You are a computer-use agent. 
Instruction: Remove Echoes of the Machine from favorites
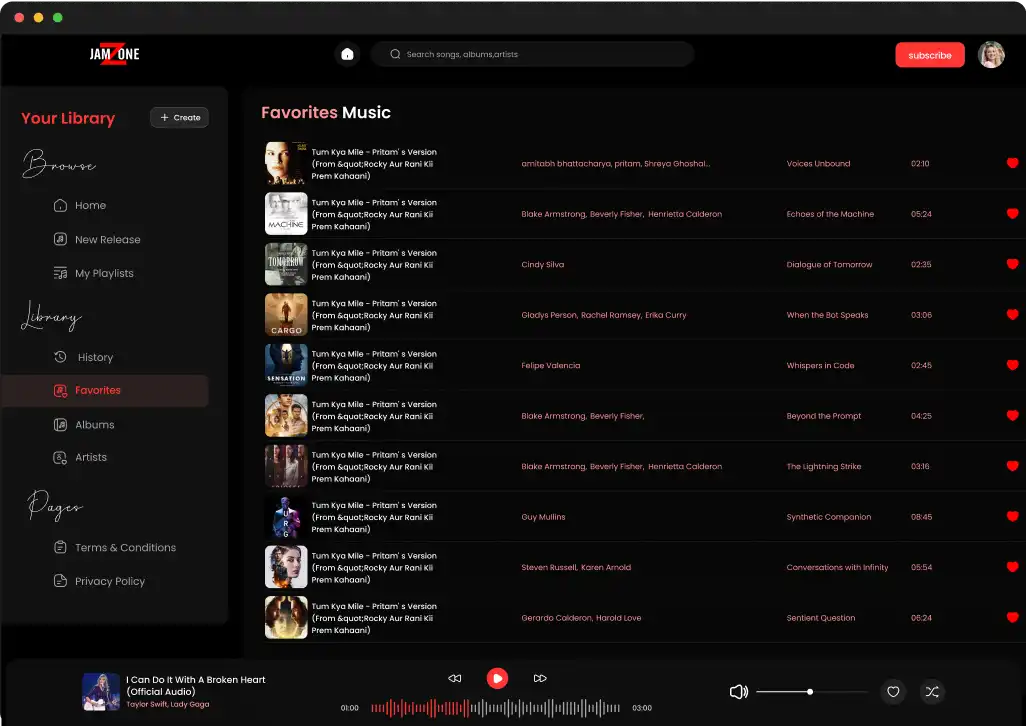[1012, 213]
